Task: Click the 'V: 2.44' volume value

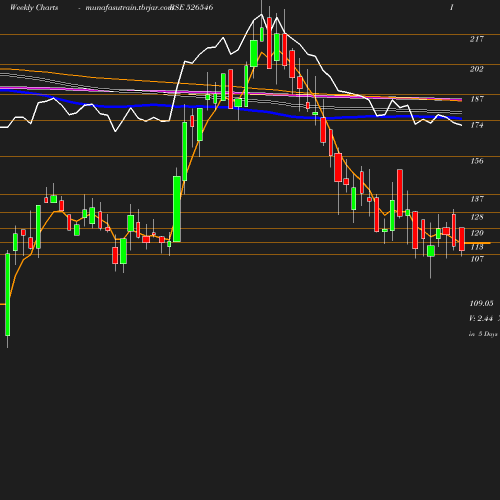Action: click(x=481, y=318)
